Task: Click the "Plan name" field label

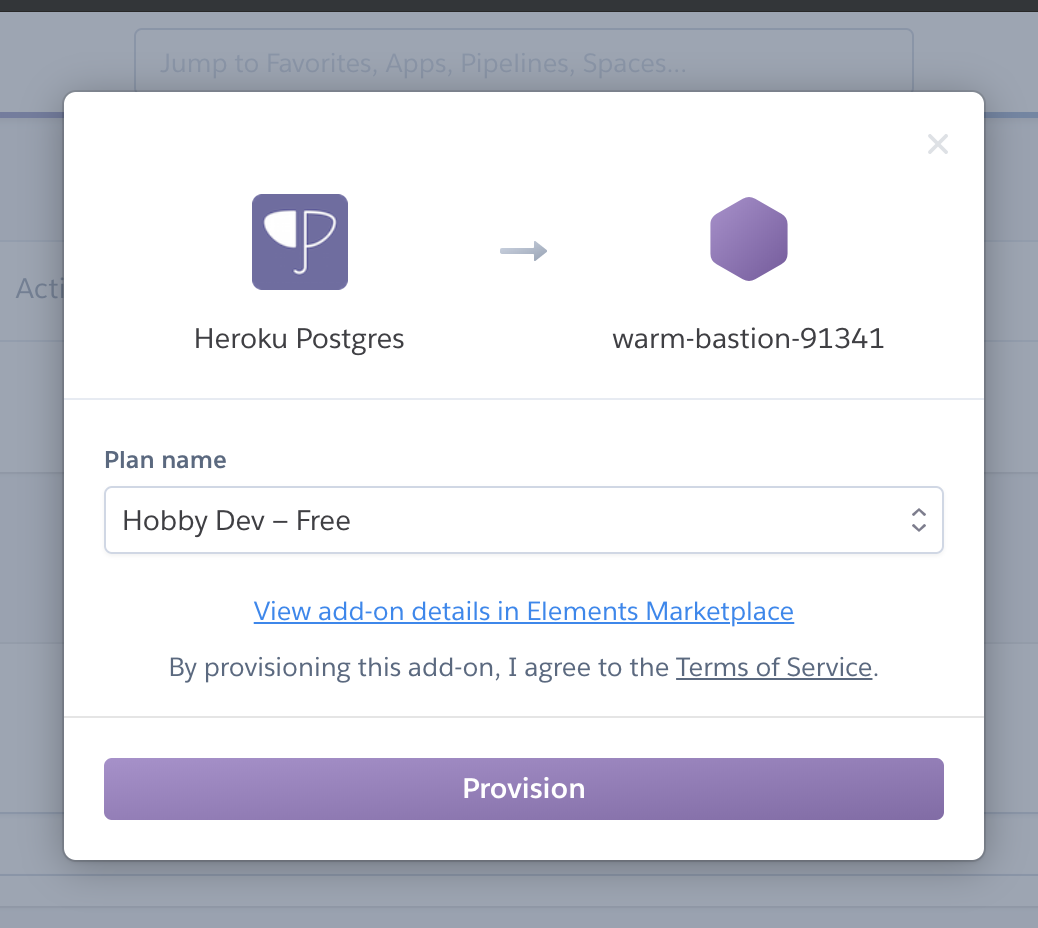Action: (165, 460)
